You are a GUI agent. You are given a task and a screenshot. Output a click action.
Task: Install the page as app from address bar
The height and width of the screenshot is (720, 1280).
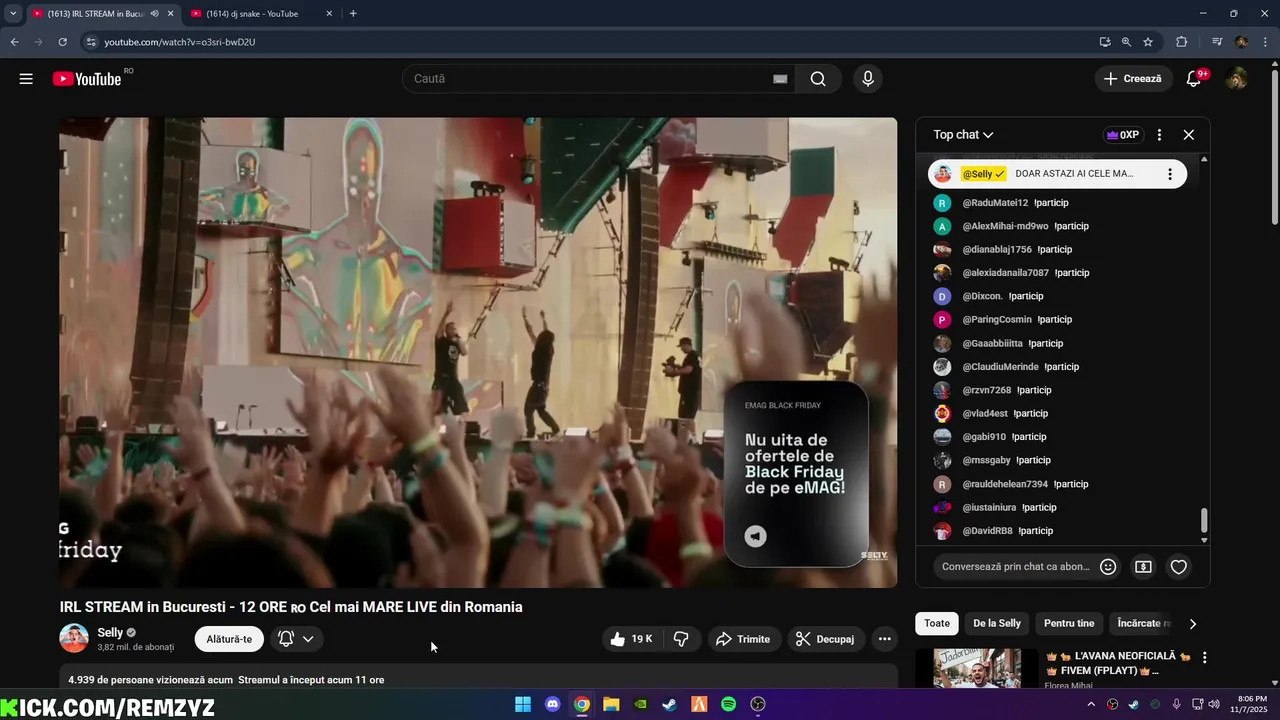1105,42
